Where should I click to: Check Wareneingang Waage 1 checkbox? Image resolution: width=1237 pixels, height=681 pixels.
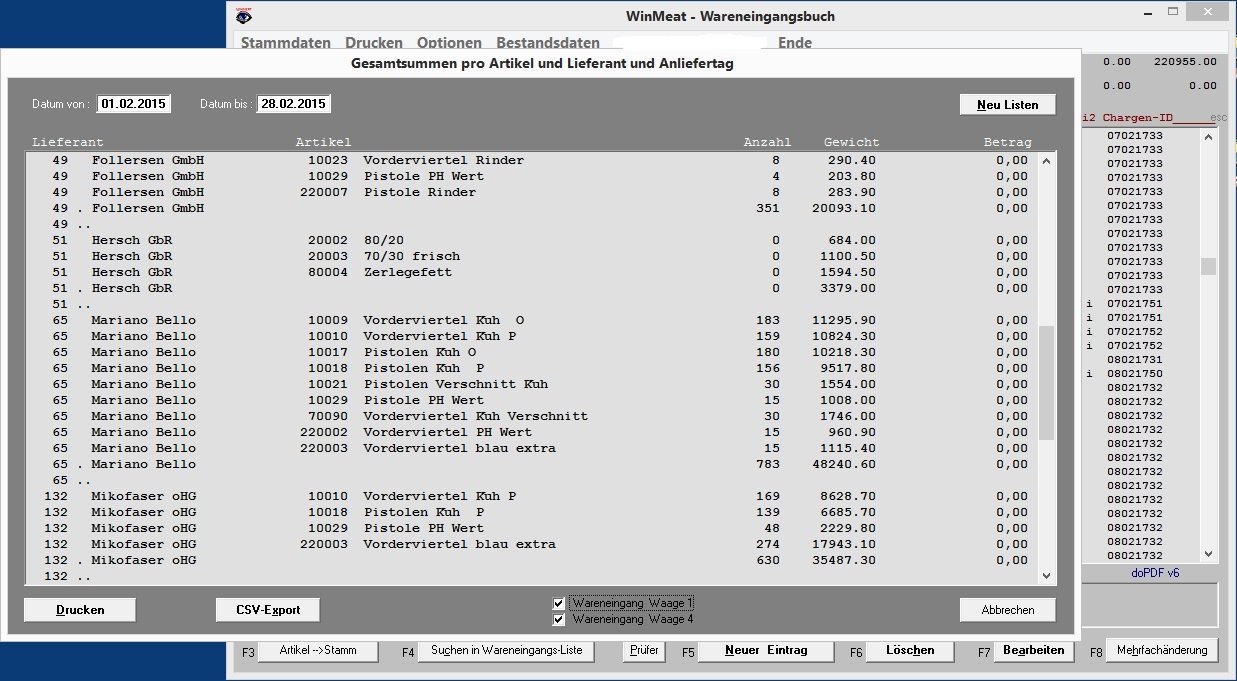tap(559, 604)
